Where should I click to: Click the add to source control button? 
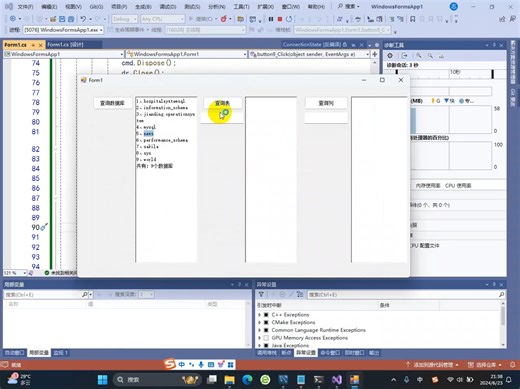(432, 365)
